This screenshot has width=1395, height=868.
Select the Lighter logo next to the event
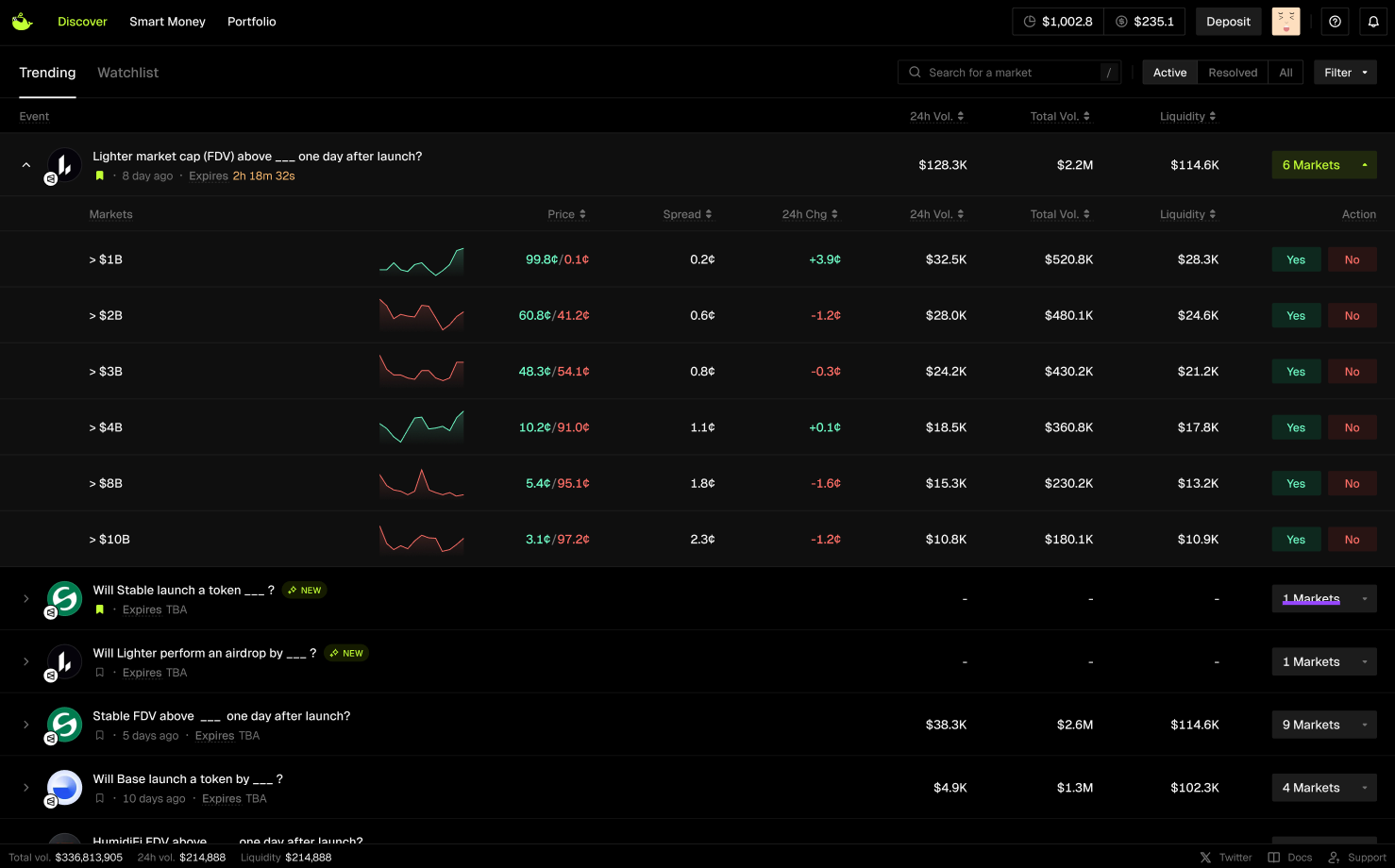pos(63,163)
